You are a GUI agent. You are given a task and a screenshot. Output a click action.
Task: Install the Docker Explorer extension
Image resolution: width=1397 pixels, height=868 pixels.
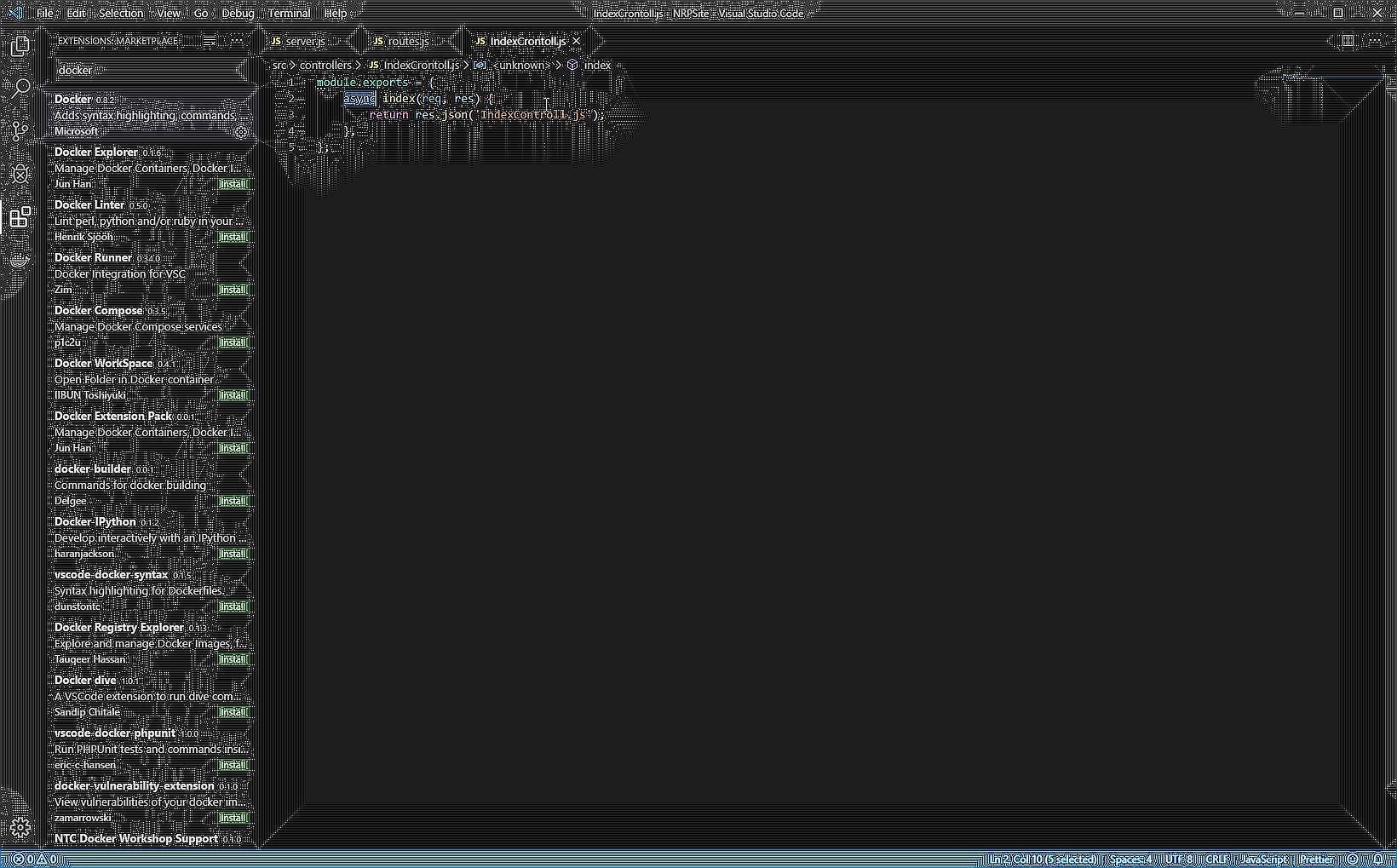[233, 184]
